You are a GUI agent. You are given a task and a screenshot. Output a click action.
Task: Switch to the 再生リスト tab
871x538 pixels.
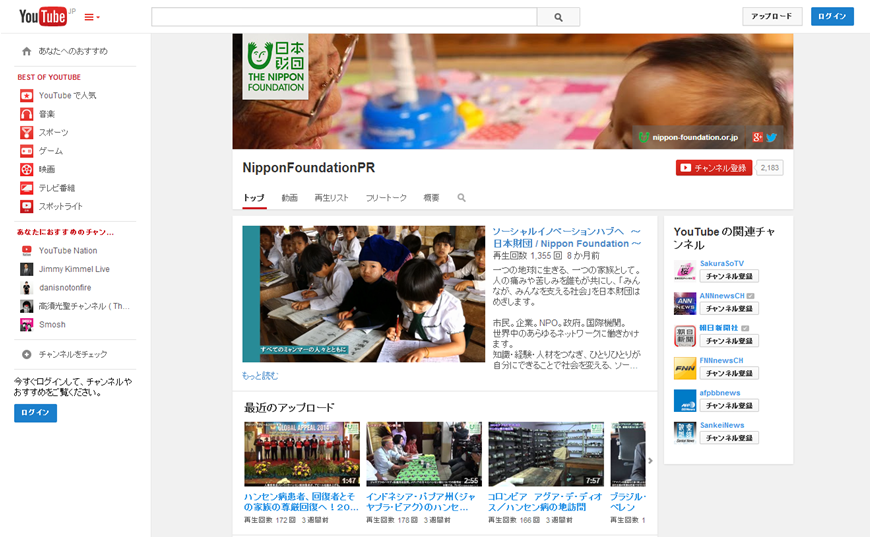click(x=332, y=198)
